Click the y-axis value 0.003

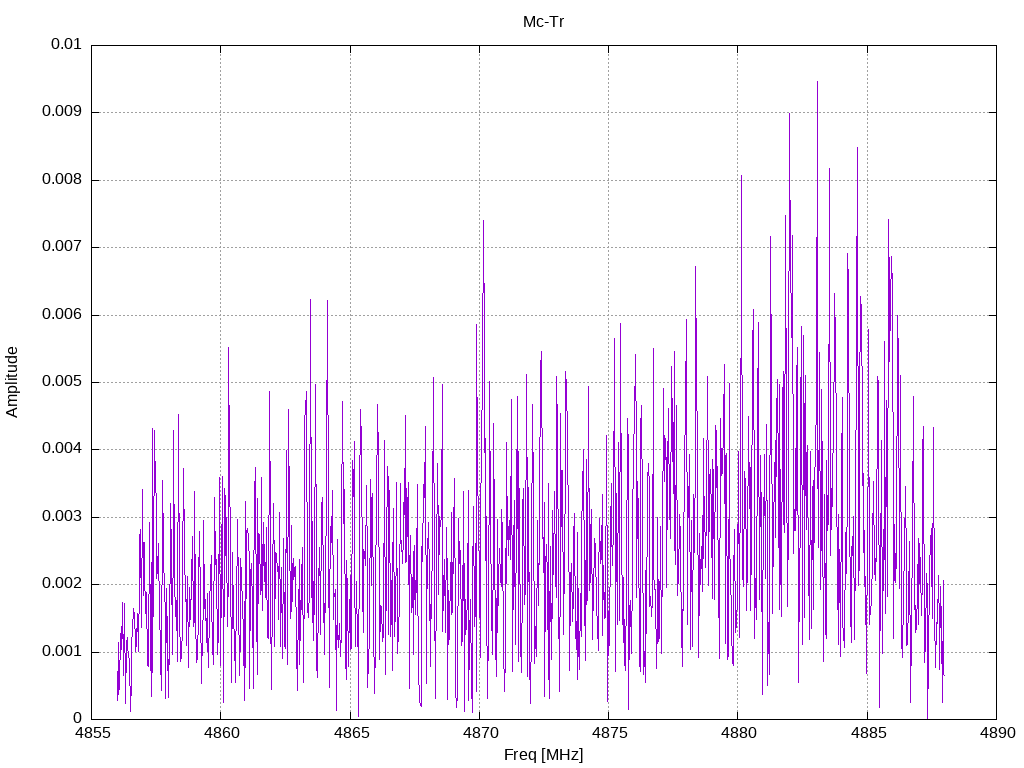[x=62, y=517]
